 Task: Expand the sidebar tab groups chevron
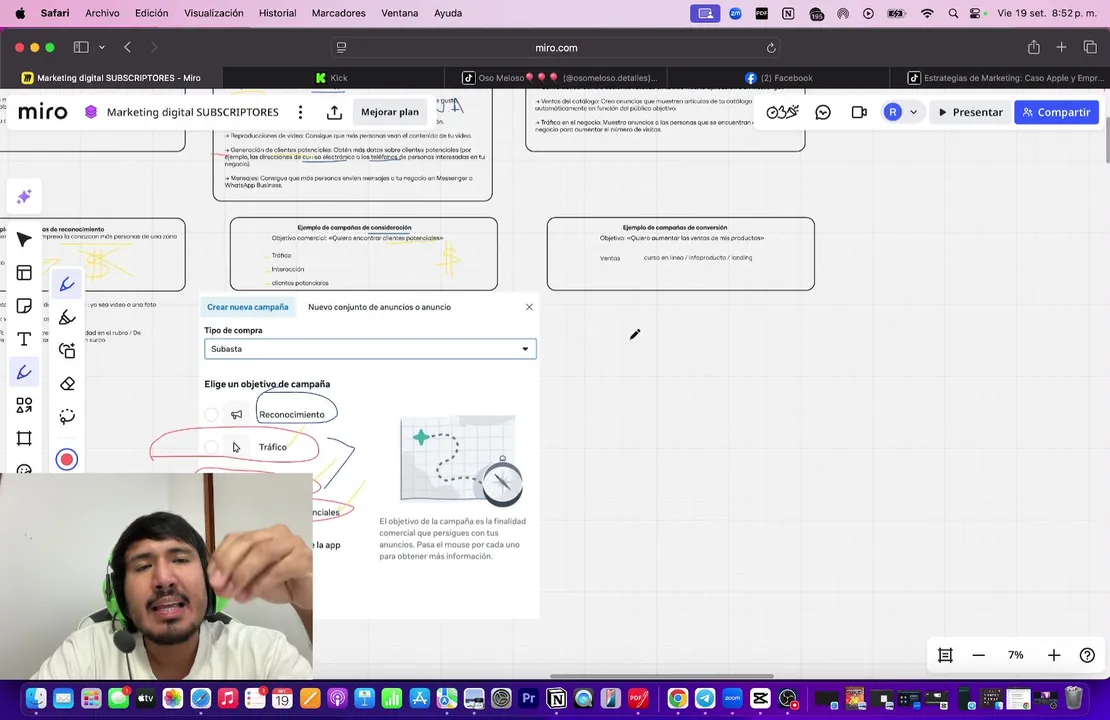(102, 47)
